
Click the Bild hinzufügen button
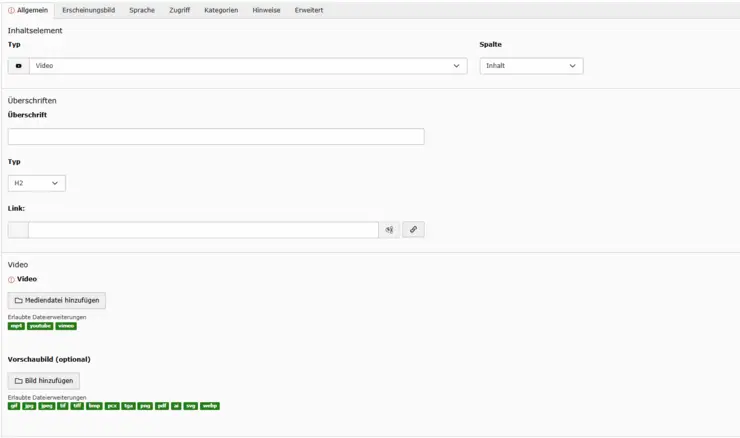pyautogui.click(x=44, y=381)
